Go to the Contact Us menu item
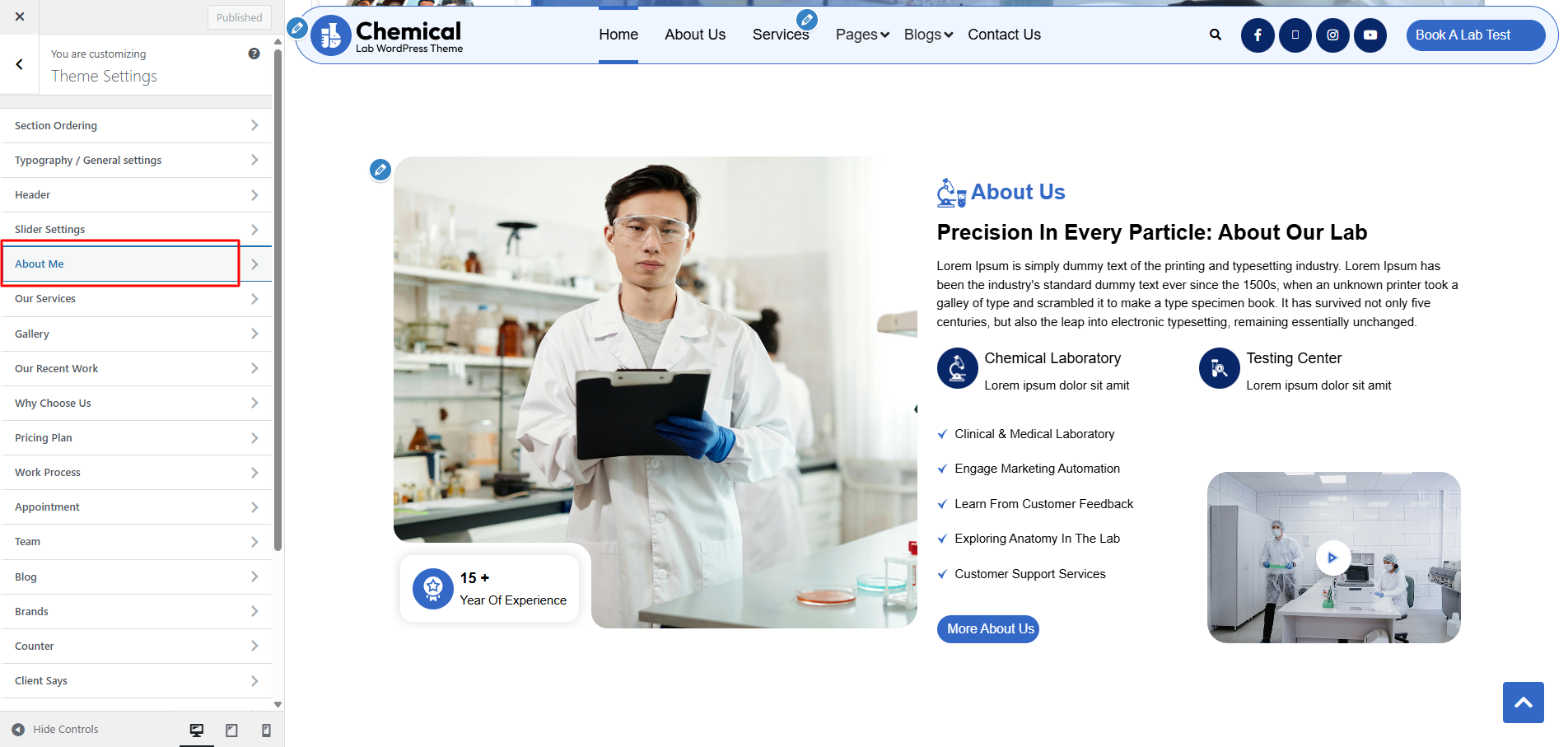The image size is (1568, 747). (x=1004, y=35)
